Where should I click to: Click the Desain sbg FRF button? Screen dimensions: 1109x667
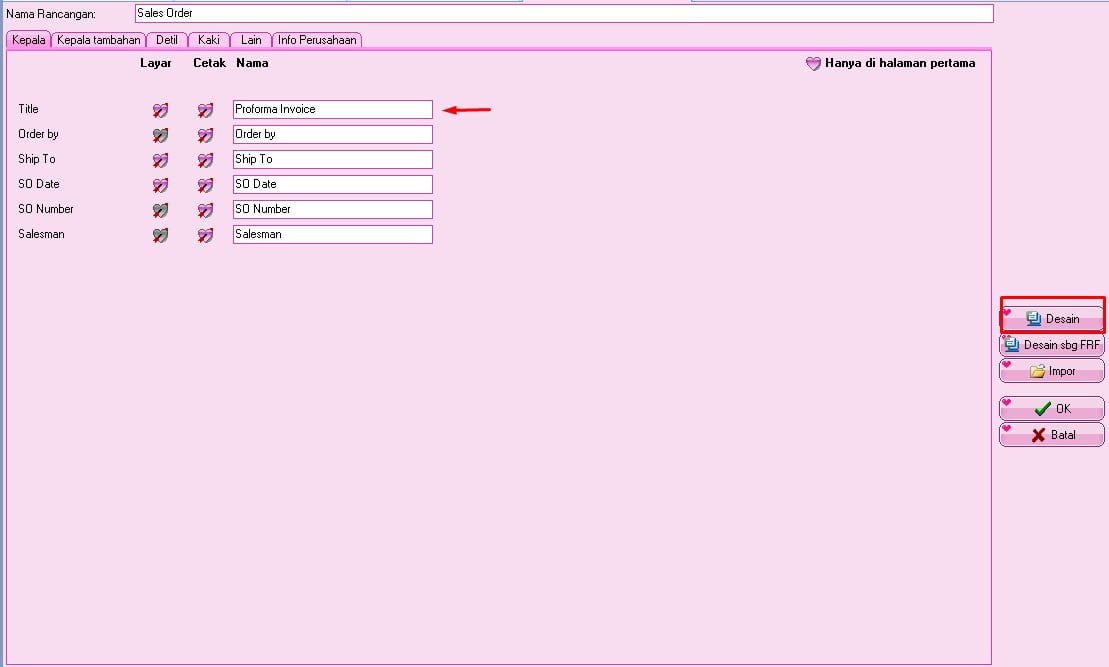(1052, 344)
